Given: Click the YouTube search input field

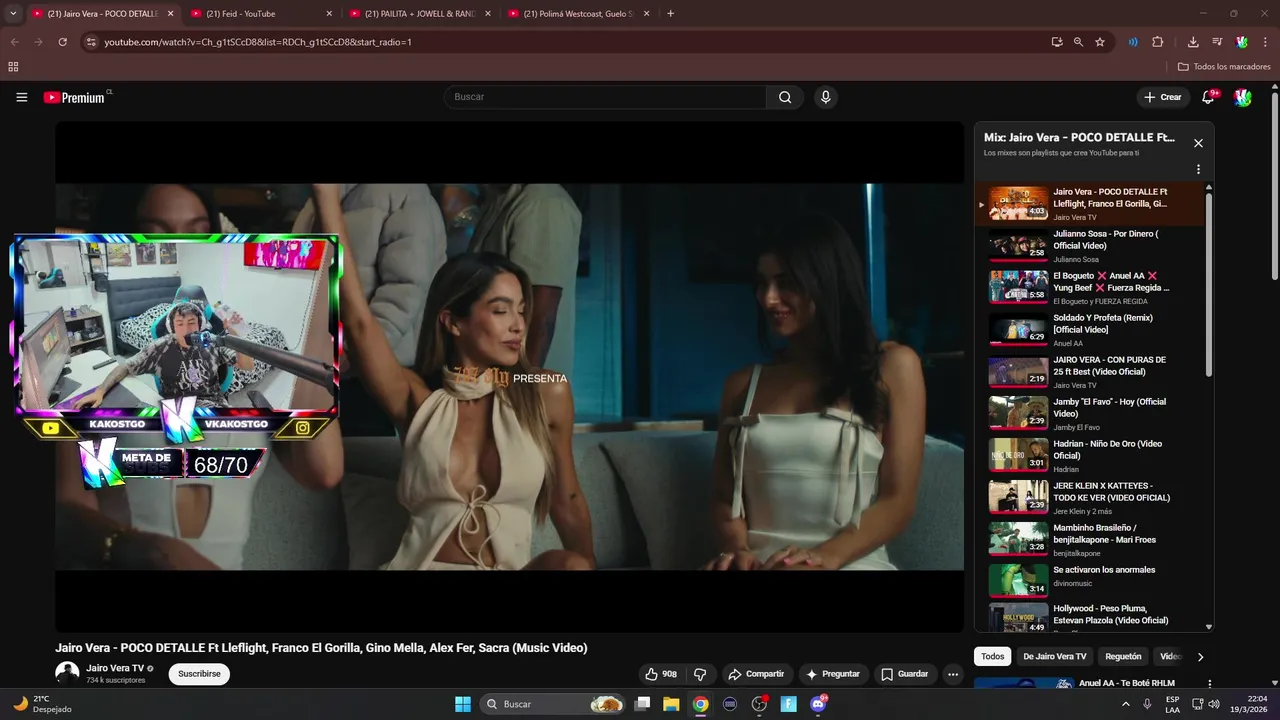Looking at the screenshot, I should pyautogui.click(x=605, y=97).
